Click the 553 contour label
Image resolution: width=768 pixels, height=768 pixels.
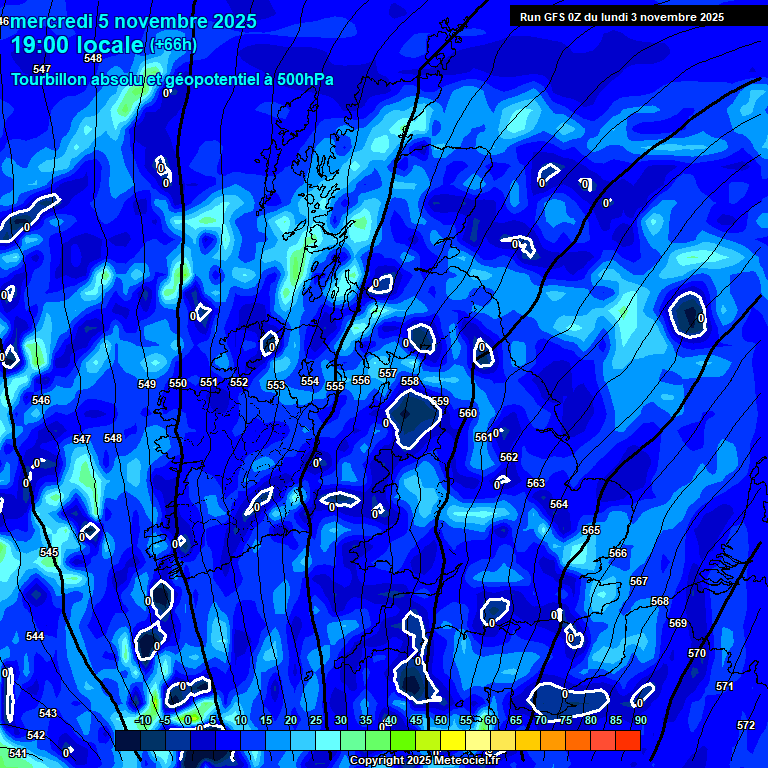click(x=276, y=385)
